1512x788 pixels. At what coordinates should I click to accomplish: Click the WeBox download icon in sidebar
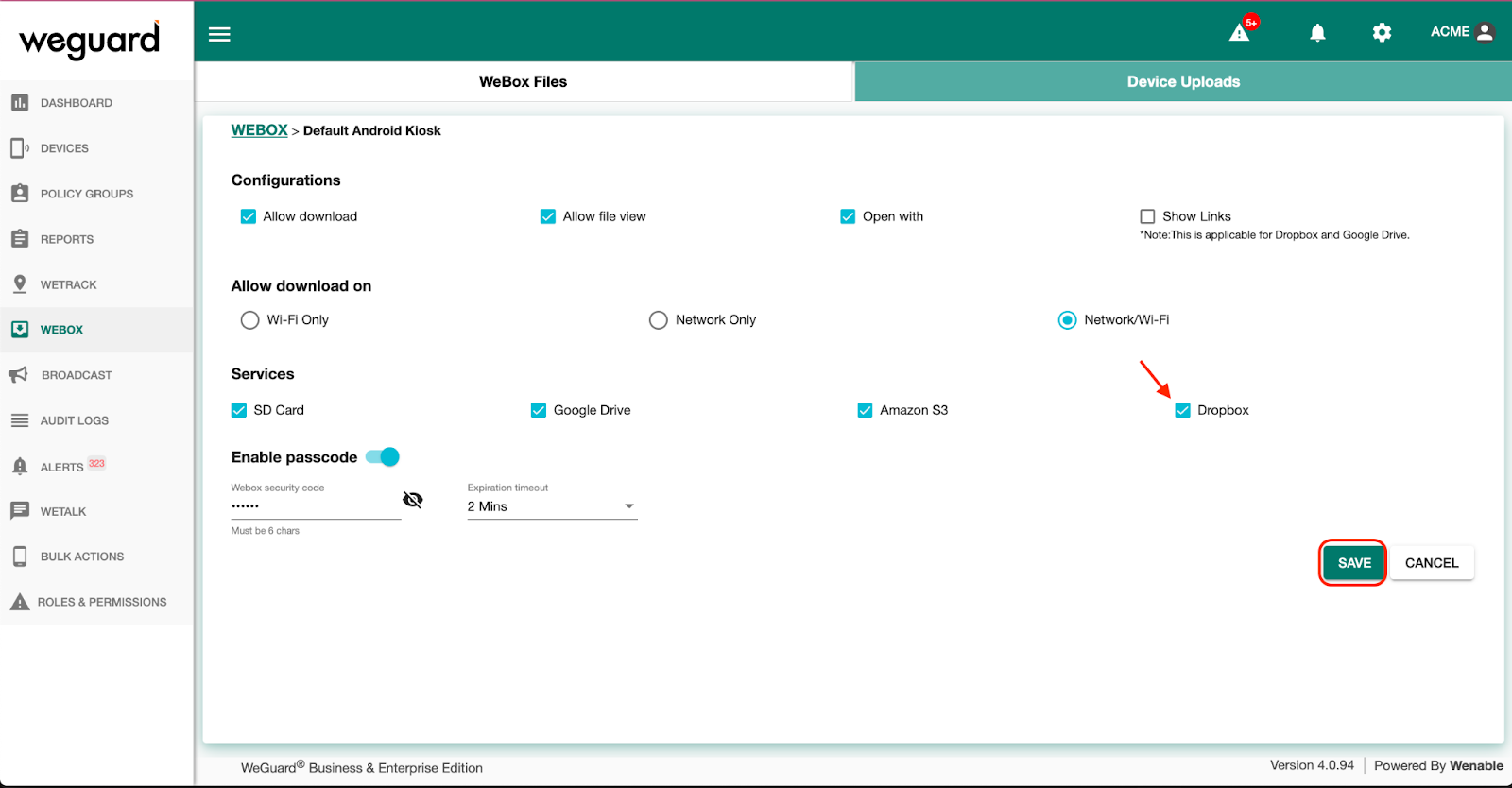coord(20,330)
